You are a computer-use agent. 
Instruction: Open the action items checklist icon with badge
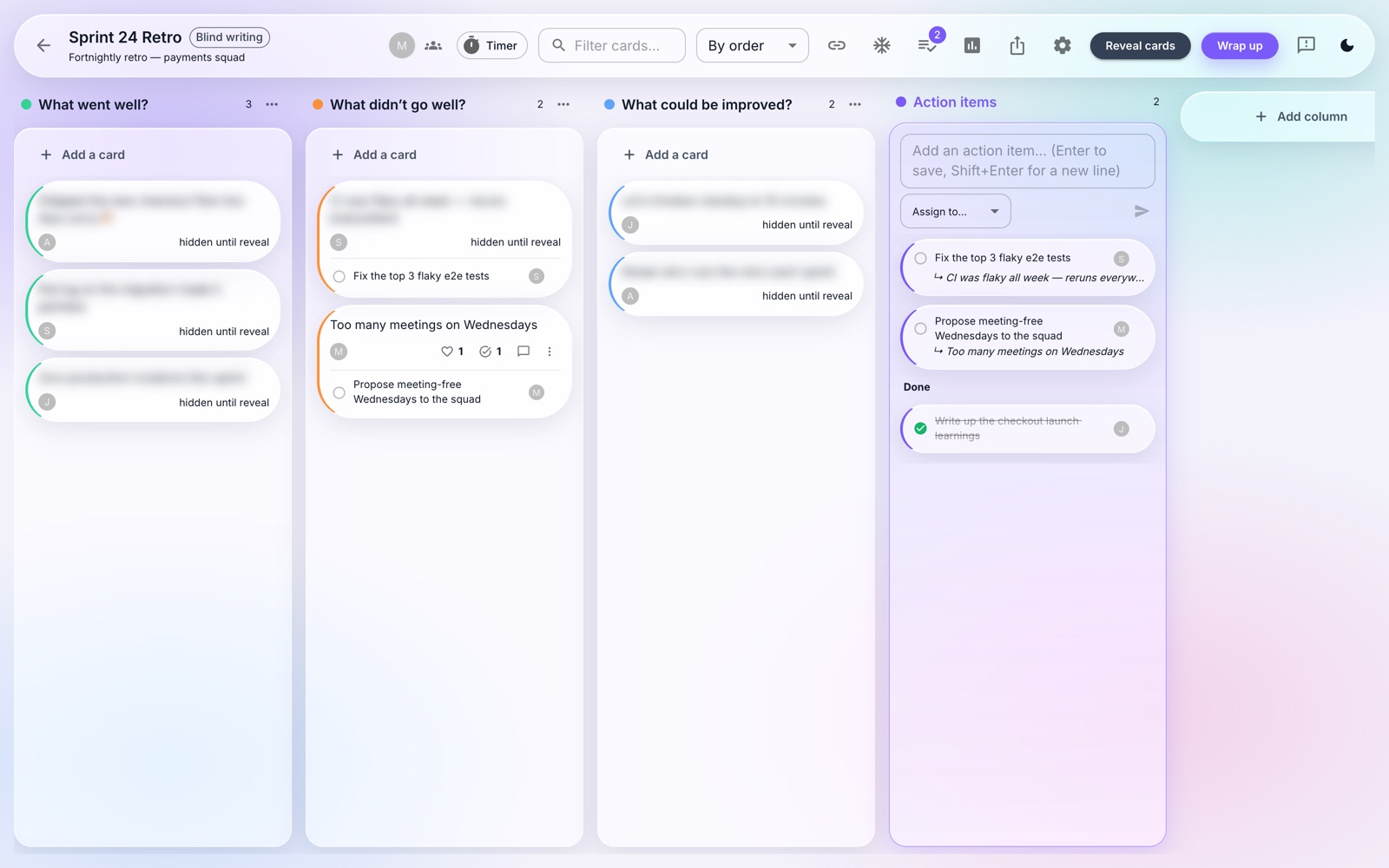pos(927,45)
